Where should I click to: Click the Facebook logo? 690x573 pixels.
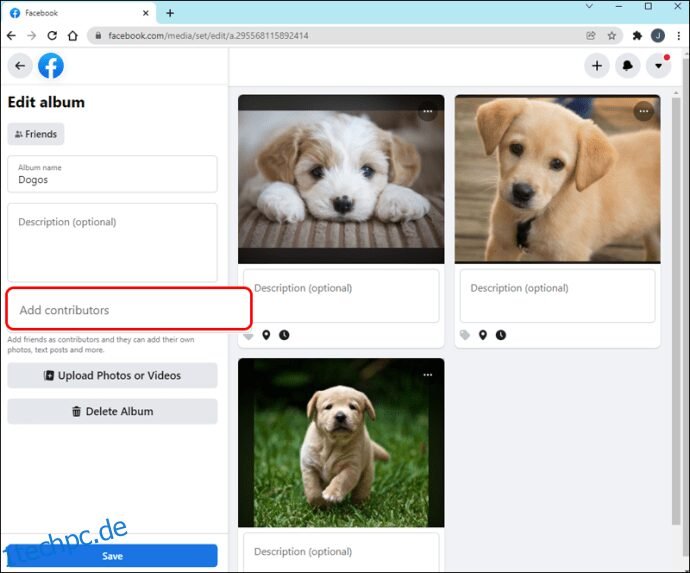51,66
